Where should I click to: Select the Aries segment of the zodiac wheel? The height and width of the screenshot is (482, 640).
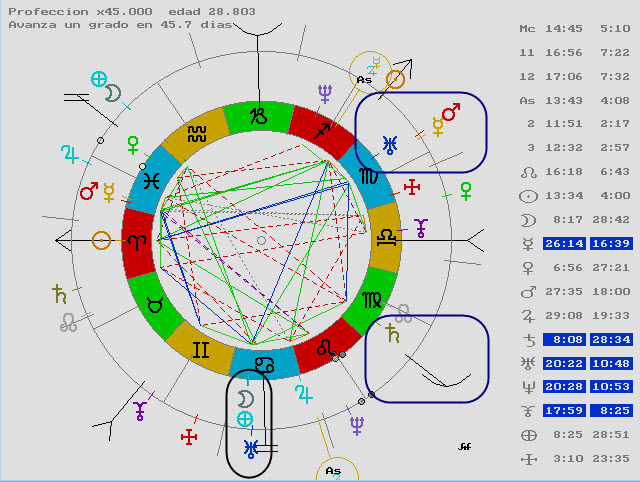(135, 241)
